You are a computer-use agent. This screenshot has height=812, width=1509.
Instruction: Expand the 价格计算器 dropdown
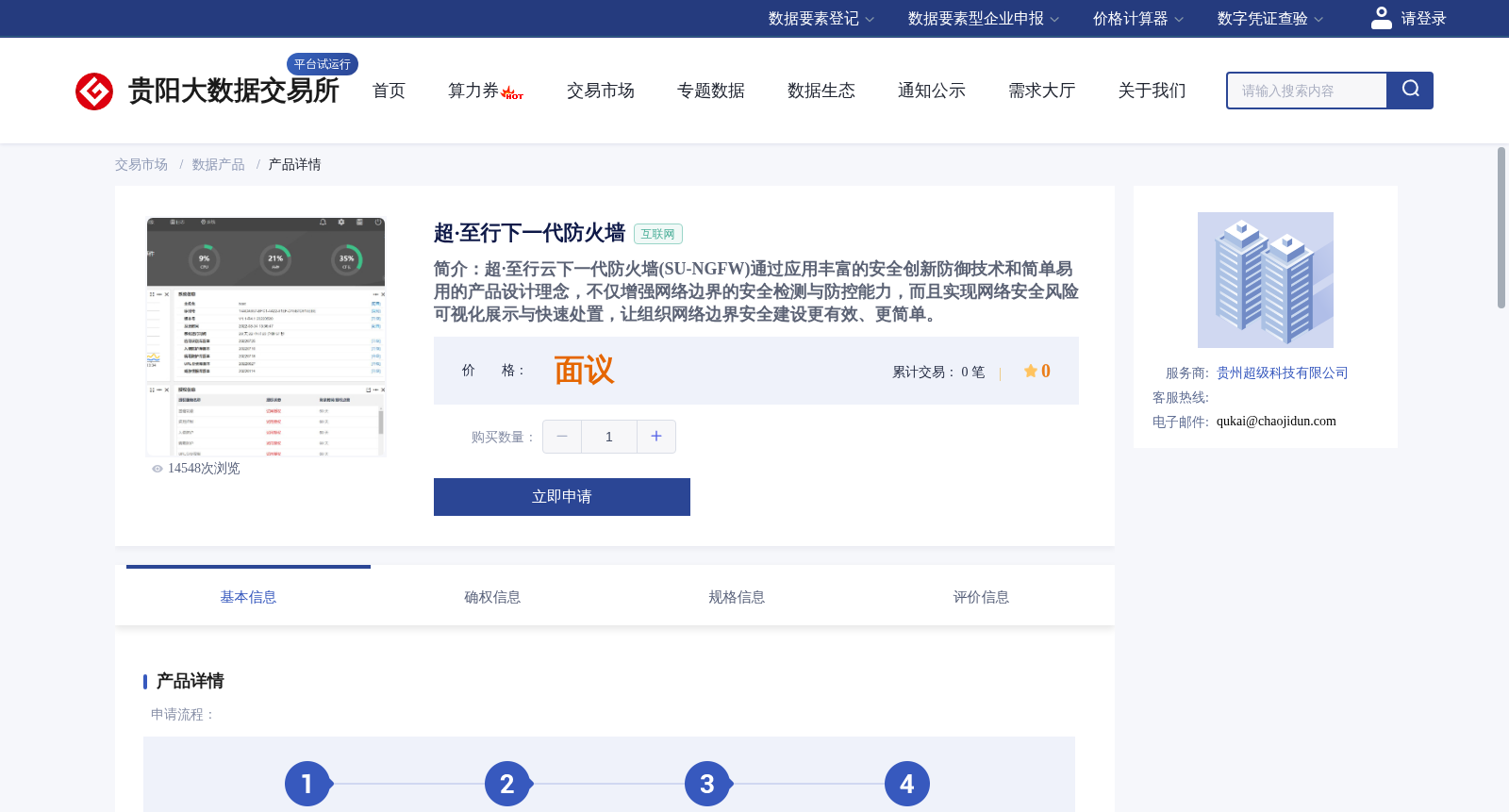pyautogui.click(x=1138, y=19)
